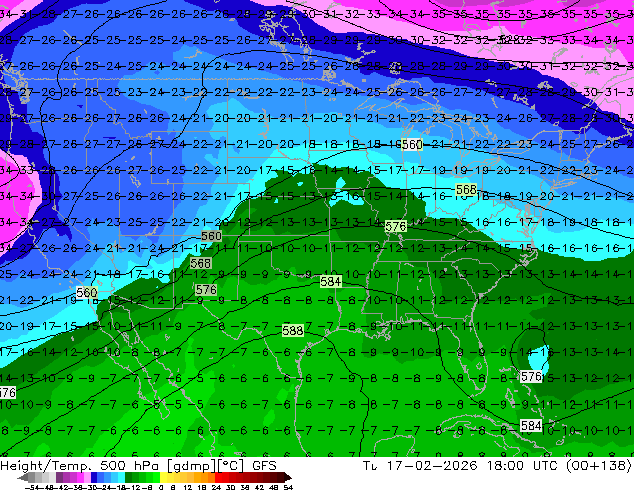Select the 560 label near the California coast

tap(87, 292)
